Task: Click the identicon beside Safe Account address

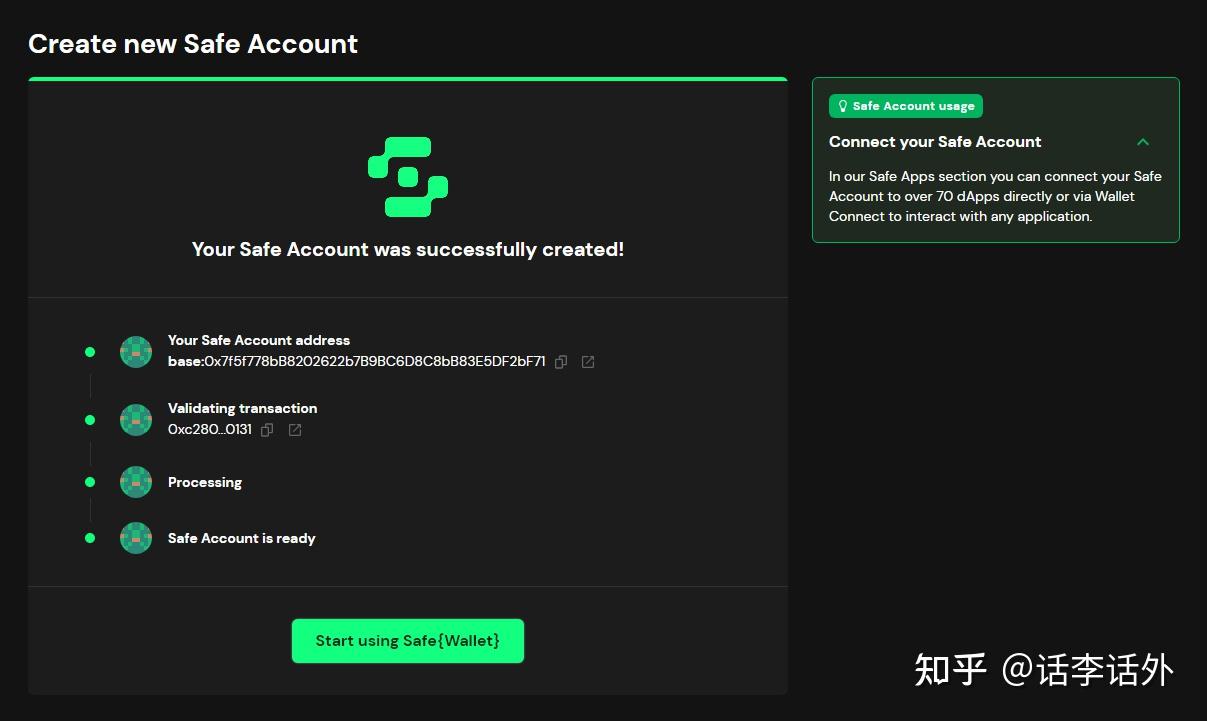Action: click(x=136, y=352)
